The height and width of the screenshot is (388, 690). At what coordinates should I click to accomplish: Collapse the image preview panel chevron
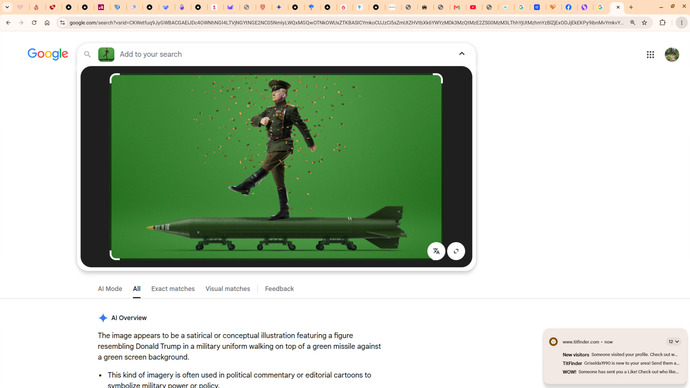coord(462,54)
